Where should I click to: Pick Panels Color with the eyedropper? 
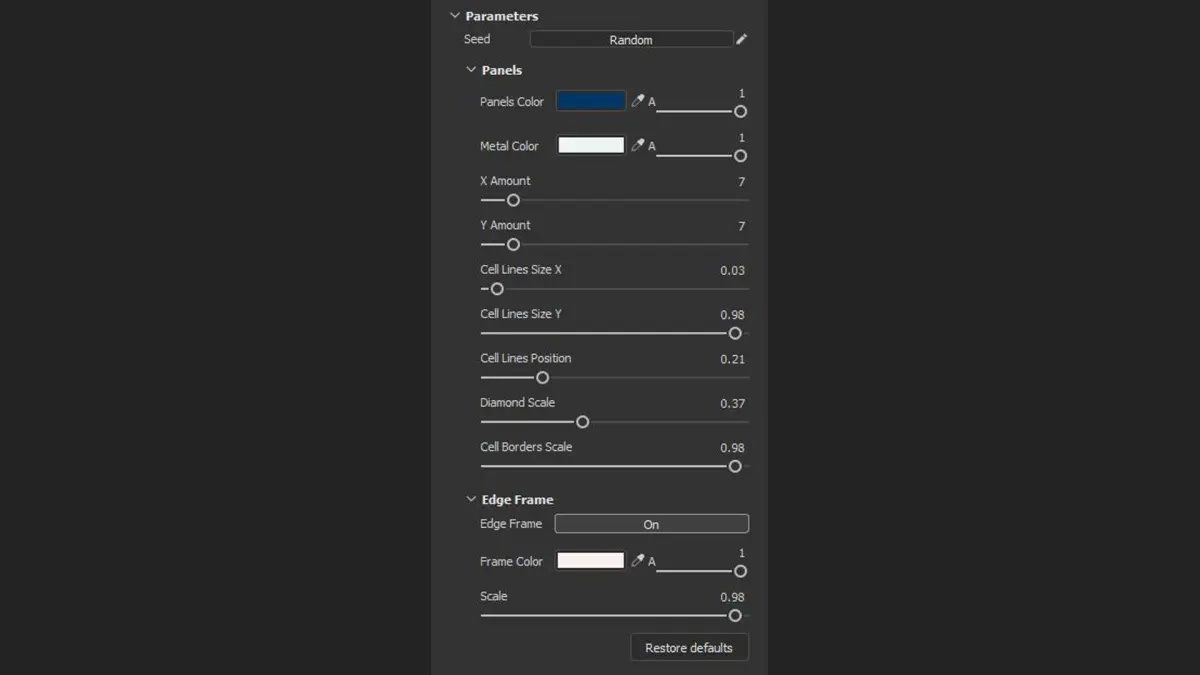[637, 101]
